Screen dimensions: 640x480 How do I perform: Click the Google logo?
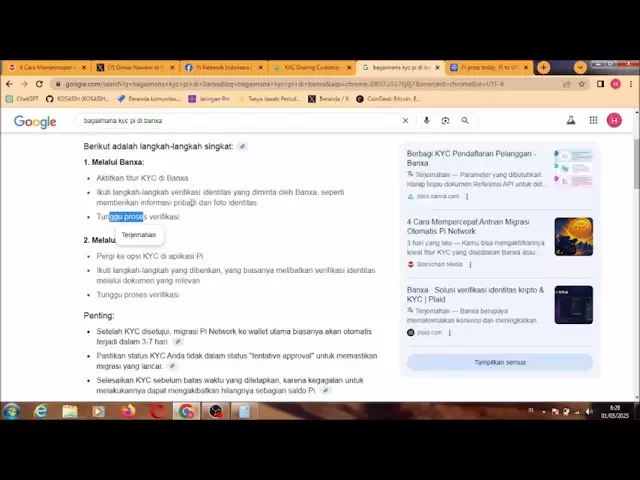[35, 122]
